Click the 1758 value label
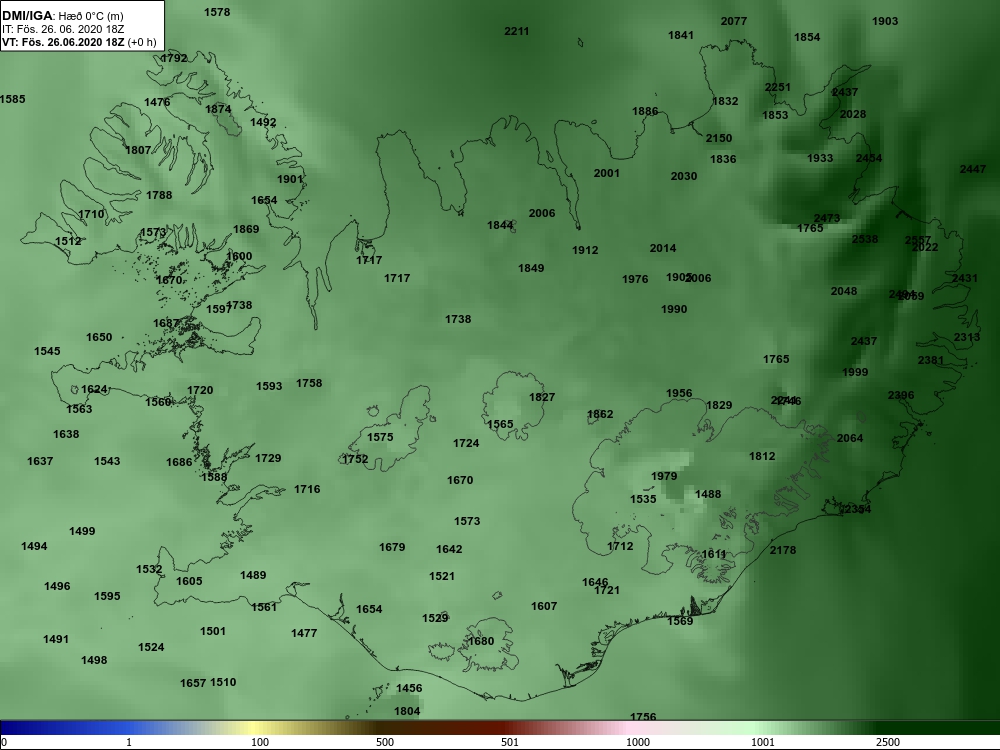This screenshot has width=1000, height=750. click(309, 383)
